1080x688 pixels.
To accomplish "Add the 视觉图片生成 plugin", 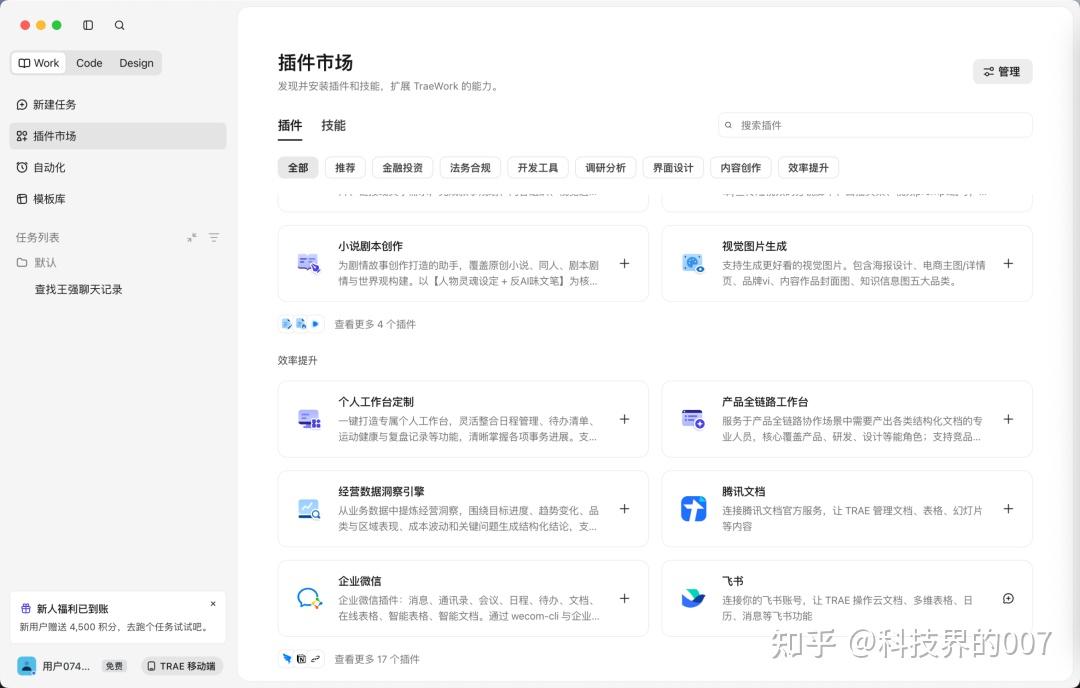I will click(1008, 264).
